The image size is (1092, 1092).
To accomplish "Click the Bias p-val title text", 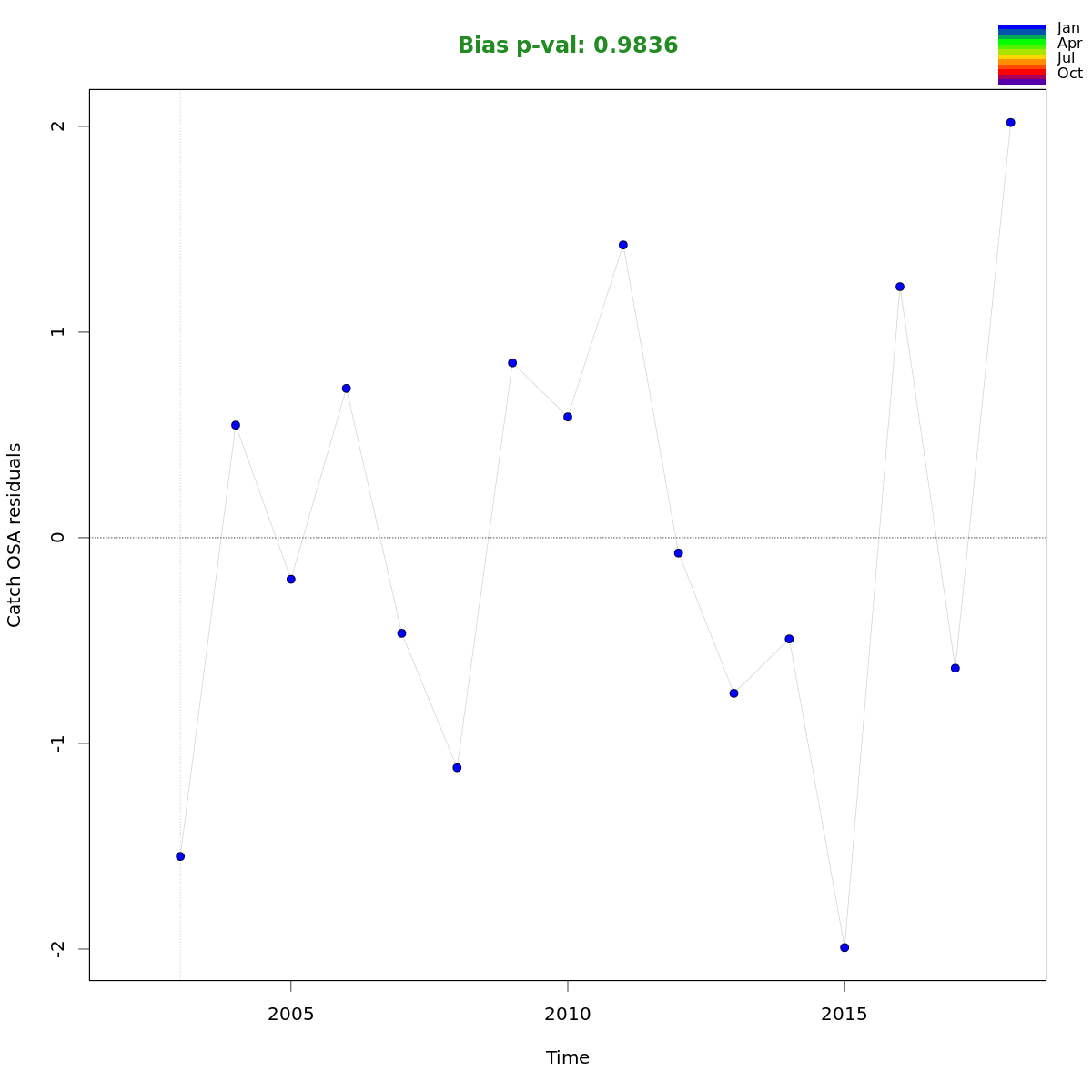I will coord(568,45).
